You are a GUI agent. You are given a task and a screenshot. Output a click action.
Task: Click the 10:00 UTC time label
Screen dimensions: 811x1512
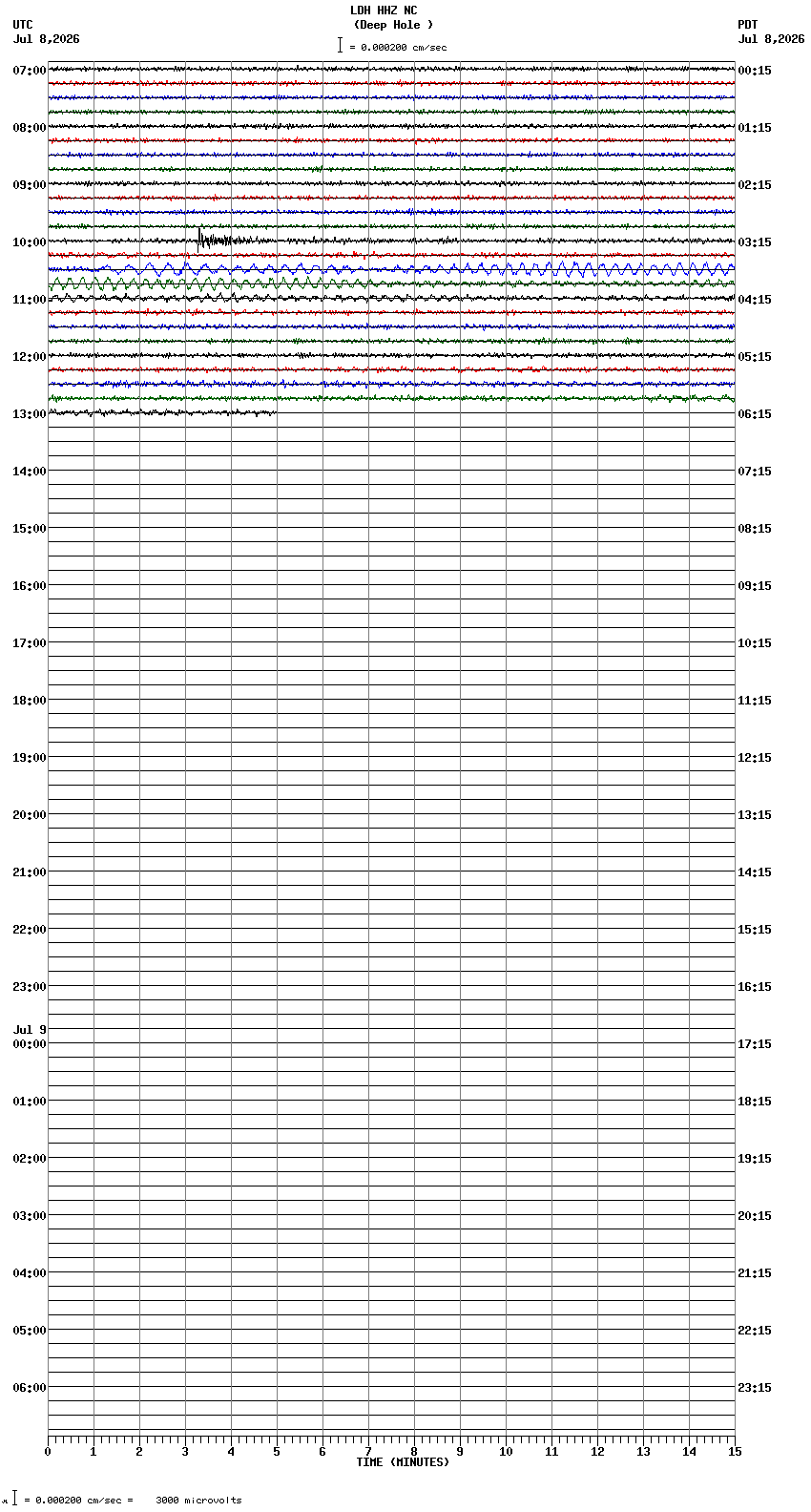pyautogui.click(x=30, y=242)
